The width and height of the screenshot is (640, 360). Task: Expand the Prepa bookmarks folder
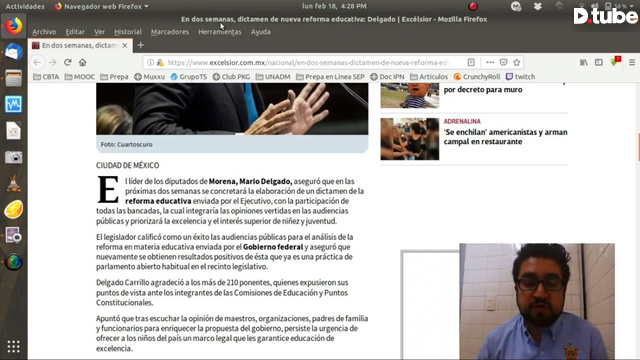click(x=114, y=77)
